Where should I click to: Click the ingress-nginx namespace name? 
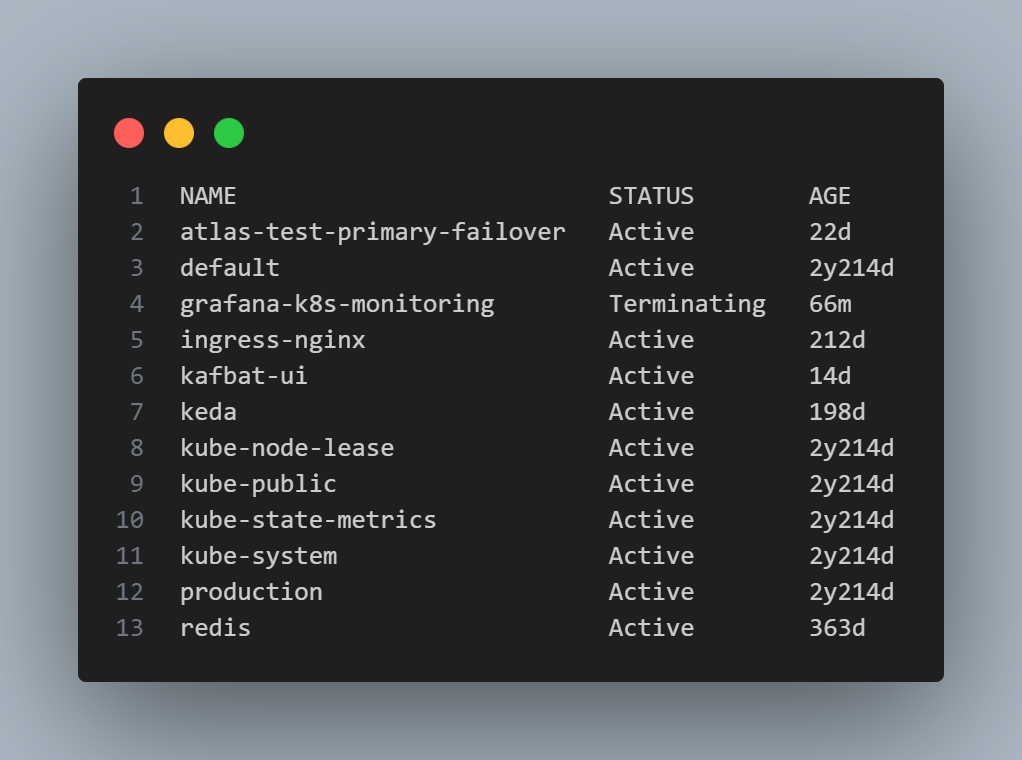tap(273, 340)
